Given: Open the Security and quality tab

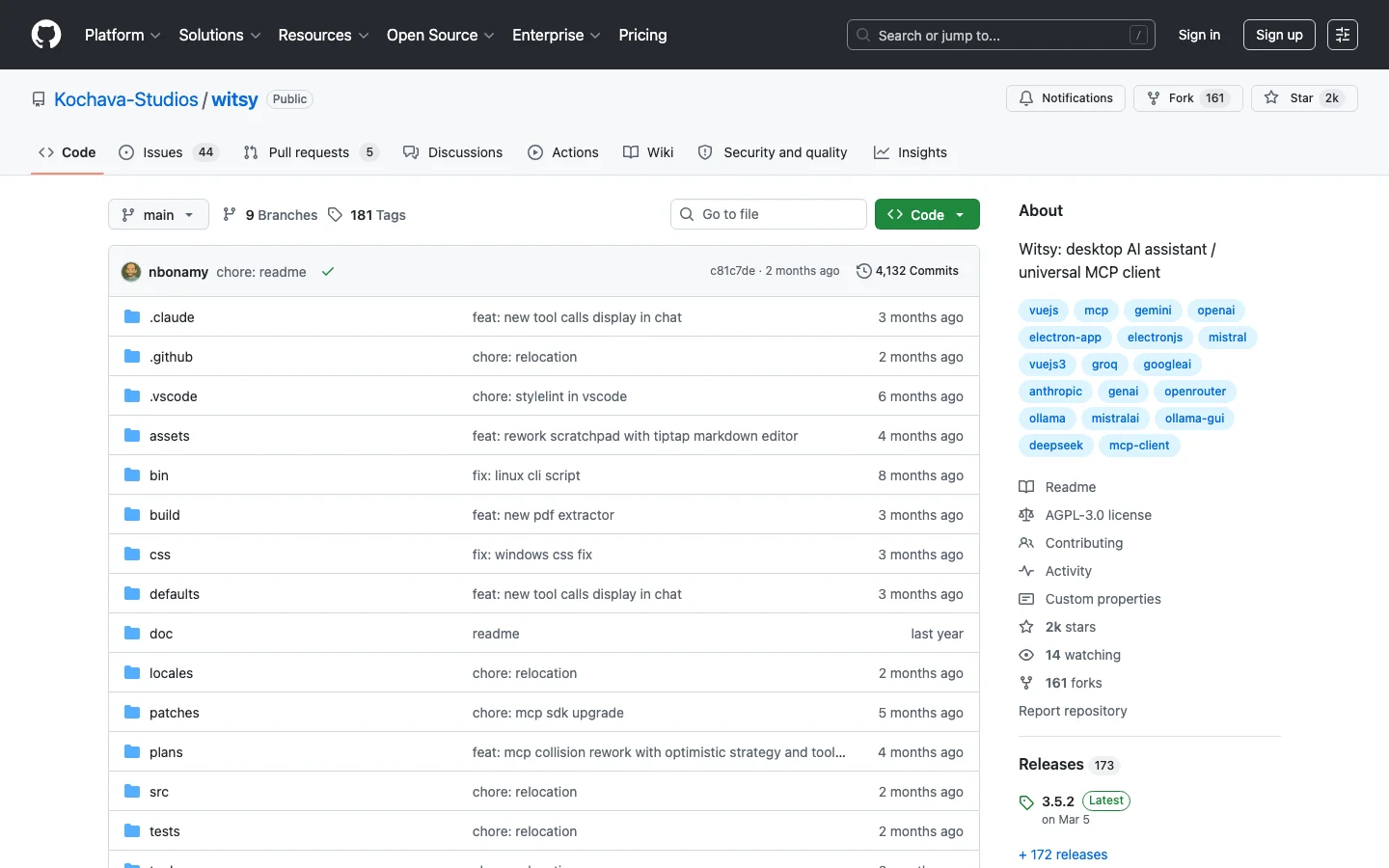Looking at the screenshot, I should pyautogui.click(x=773, y=152).
